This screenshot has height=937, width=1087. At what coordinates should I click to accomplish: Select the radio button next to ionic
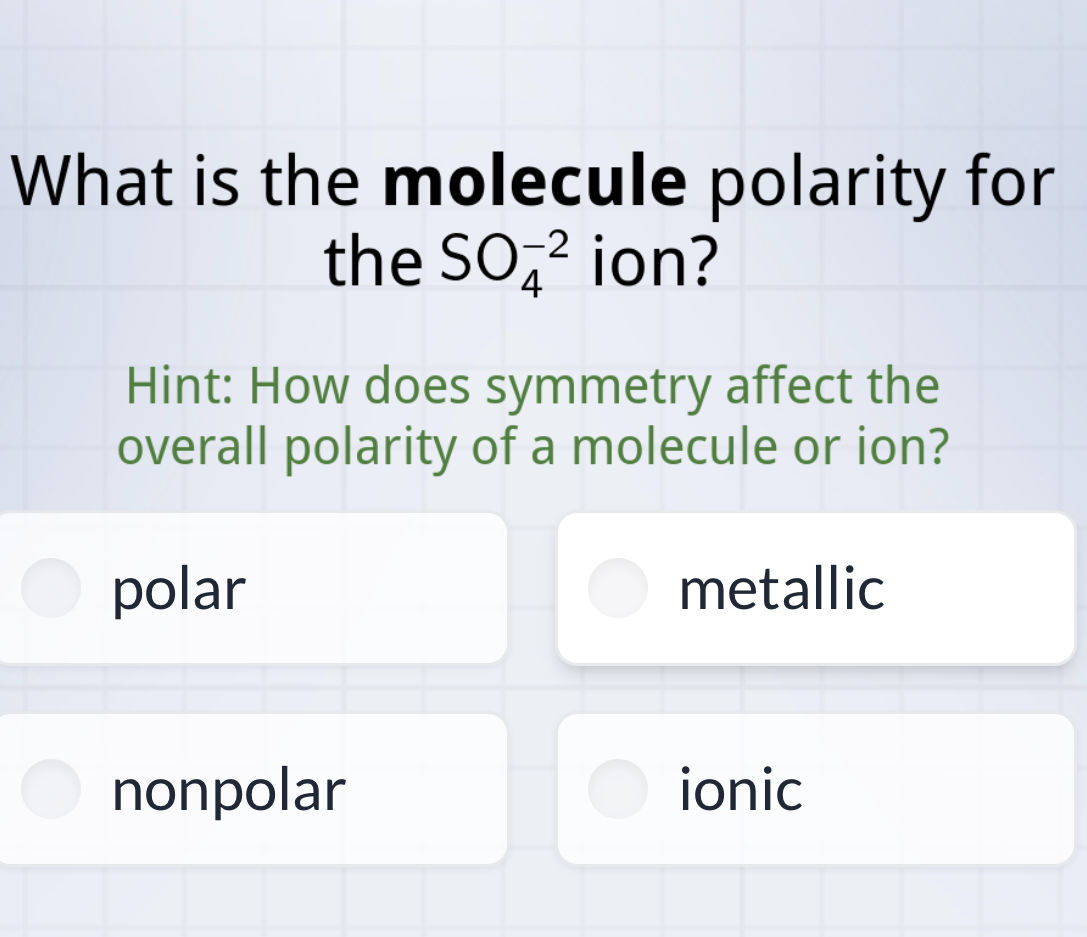coord(618,789)
